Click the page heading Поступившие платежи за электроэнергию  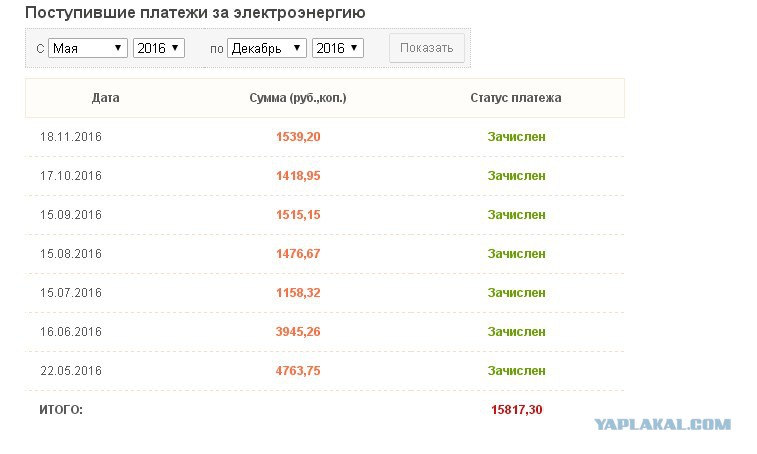pos(195,13)
